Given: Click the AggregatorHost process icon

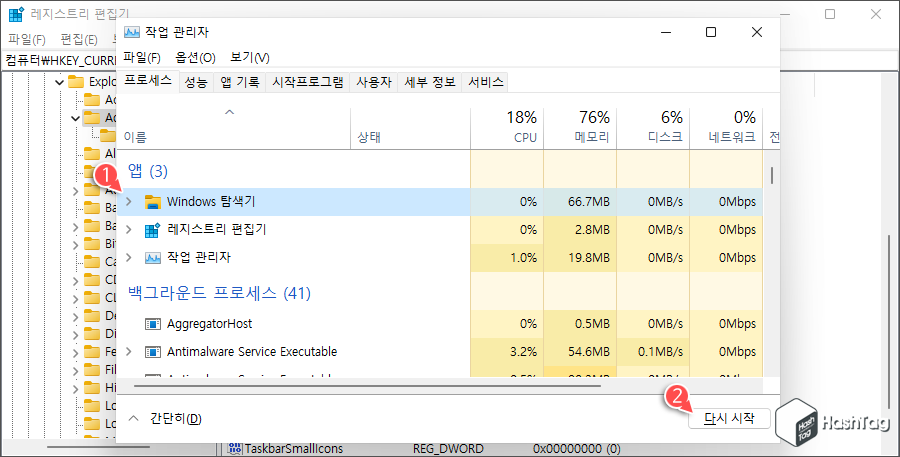Looking at the screenshot, I should 153,324.
